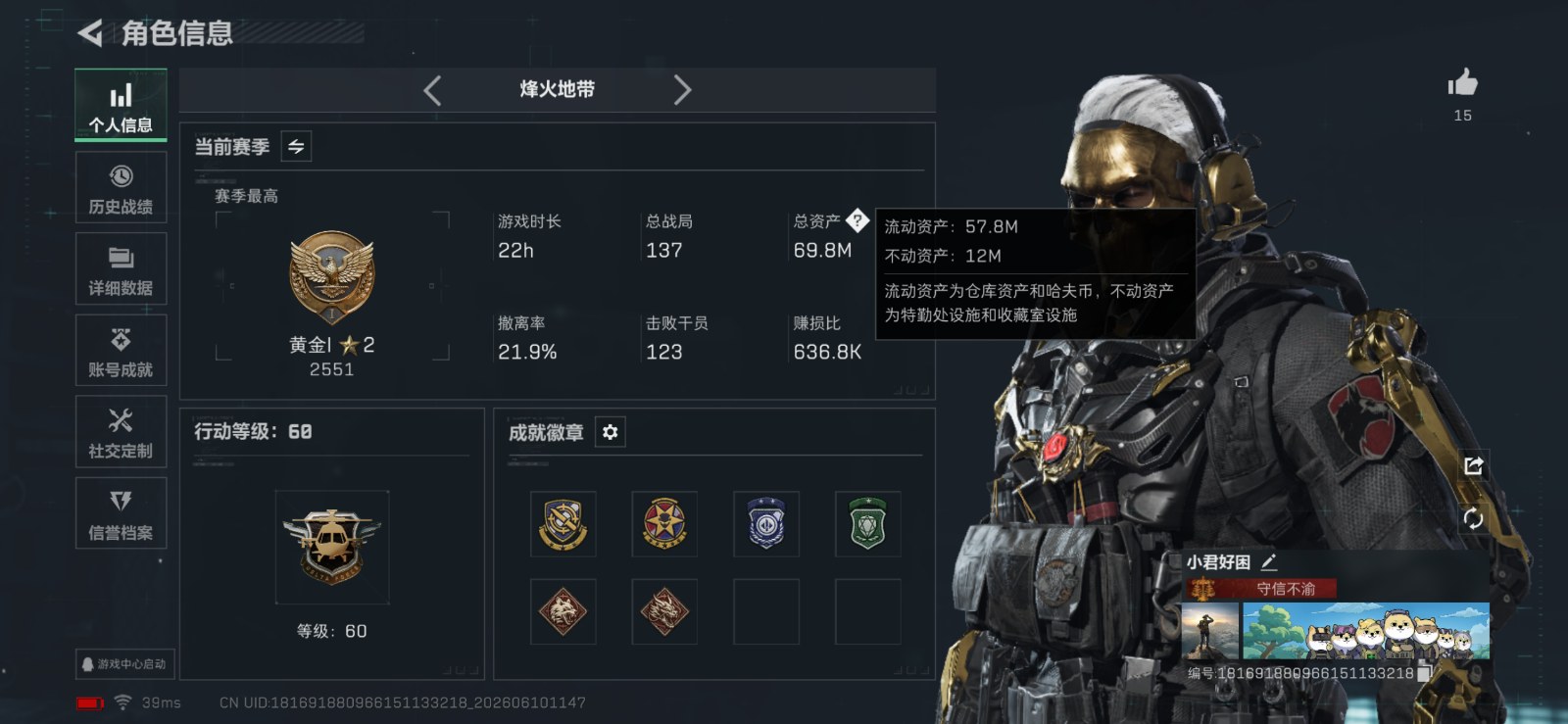Rotate the character model with refresh icon
Screen dimensions: 1568x724
1473,518
